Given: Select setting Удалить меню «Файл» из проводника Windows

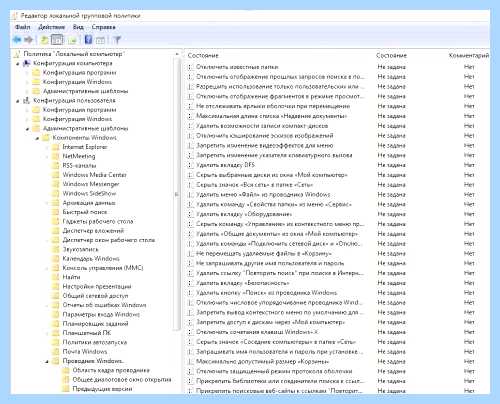Looking at the screenshot, I should (263, 194).
